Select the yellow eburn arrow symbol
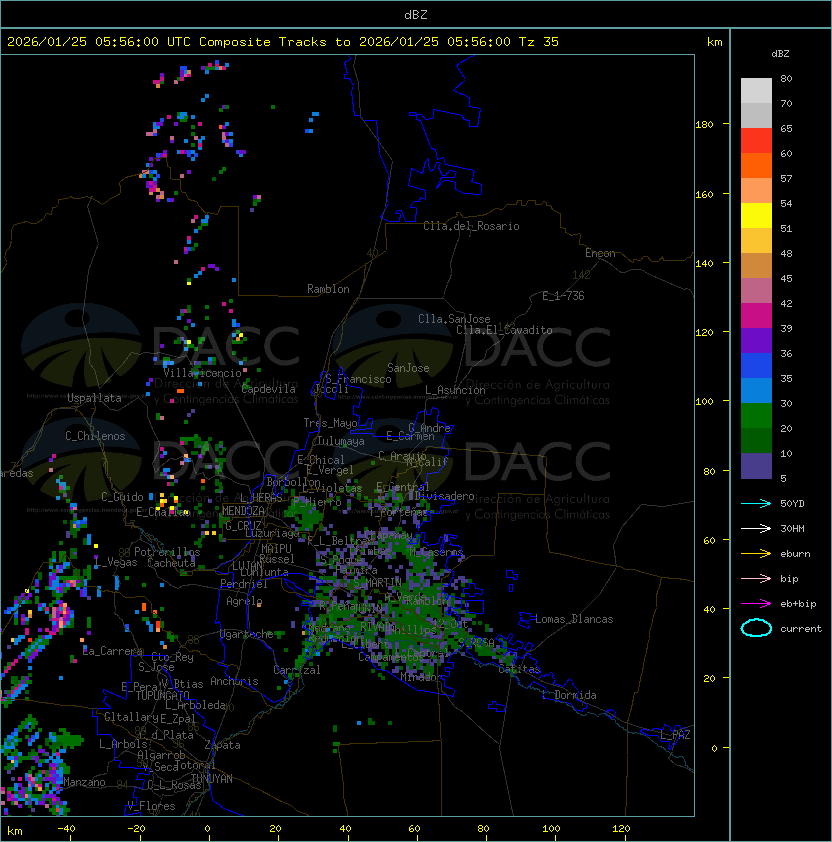The height and width of the screenshot is (842, 832). point(756,554)
